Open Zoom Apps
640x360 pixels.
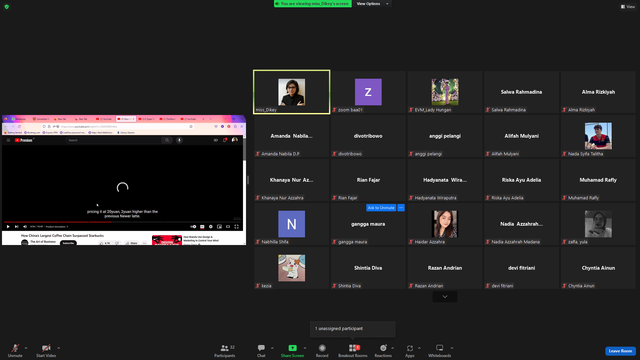pyautogui.click(x=409, y=350)
